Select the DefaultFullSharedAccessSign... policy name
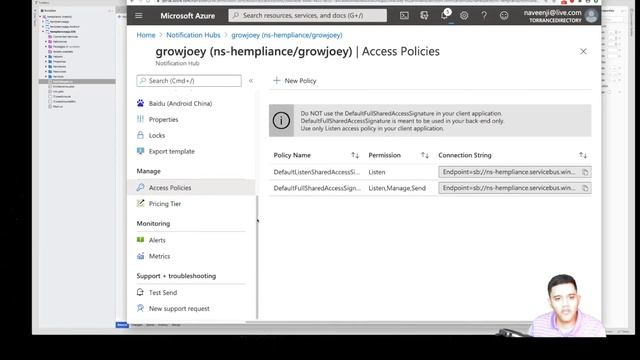 [317, 188]
